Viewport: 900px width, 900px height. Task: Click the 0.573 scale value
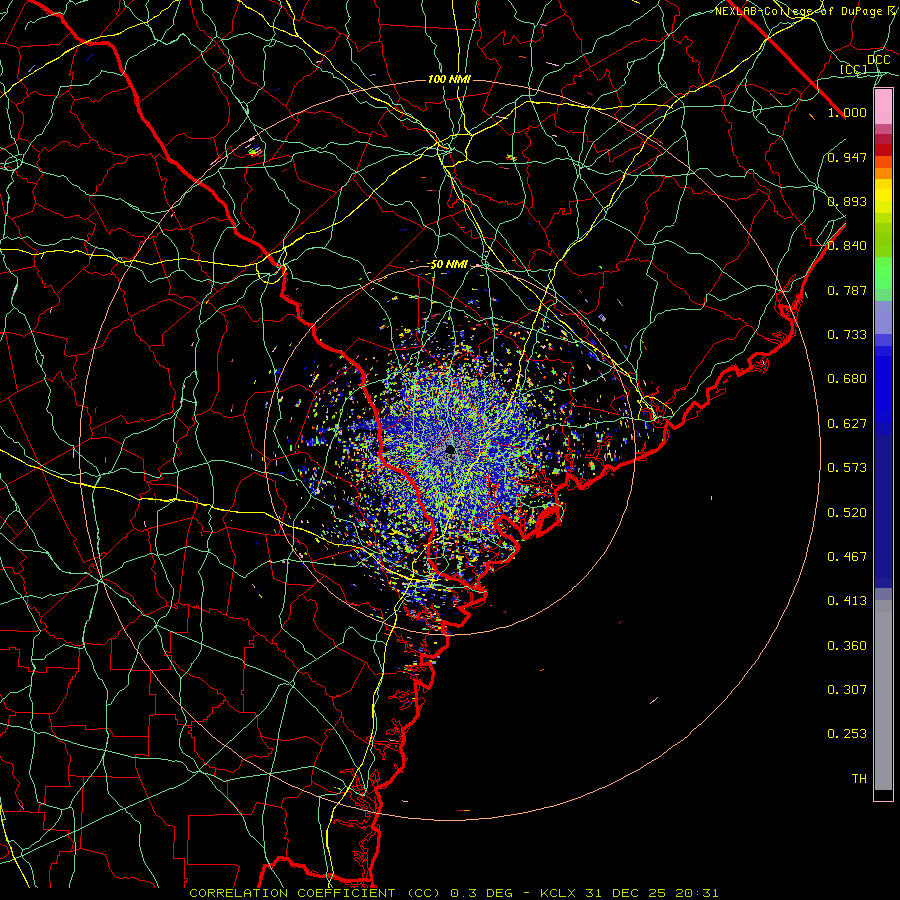[x=847, y=467]
